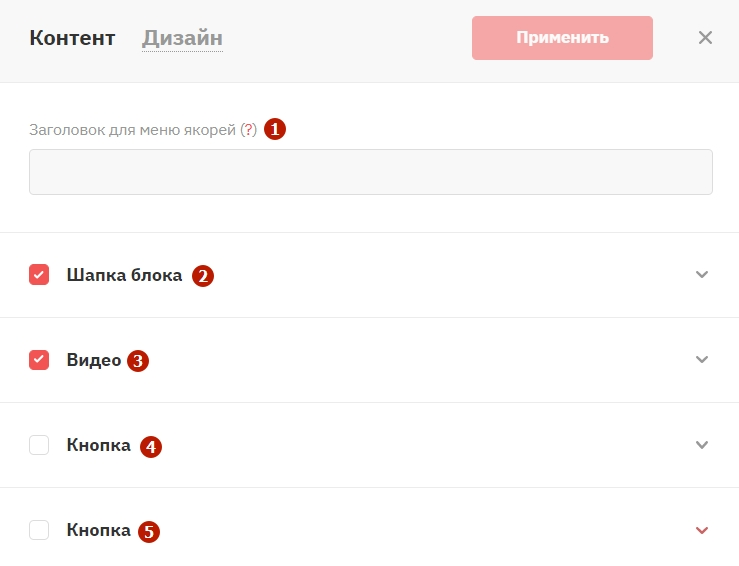739x566 pixels.
Task: Click the question mark help hint
Action: coord(248,129)
